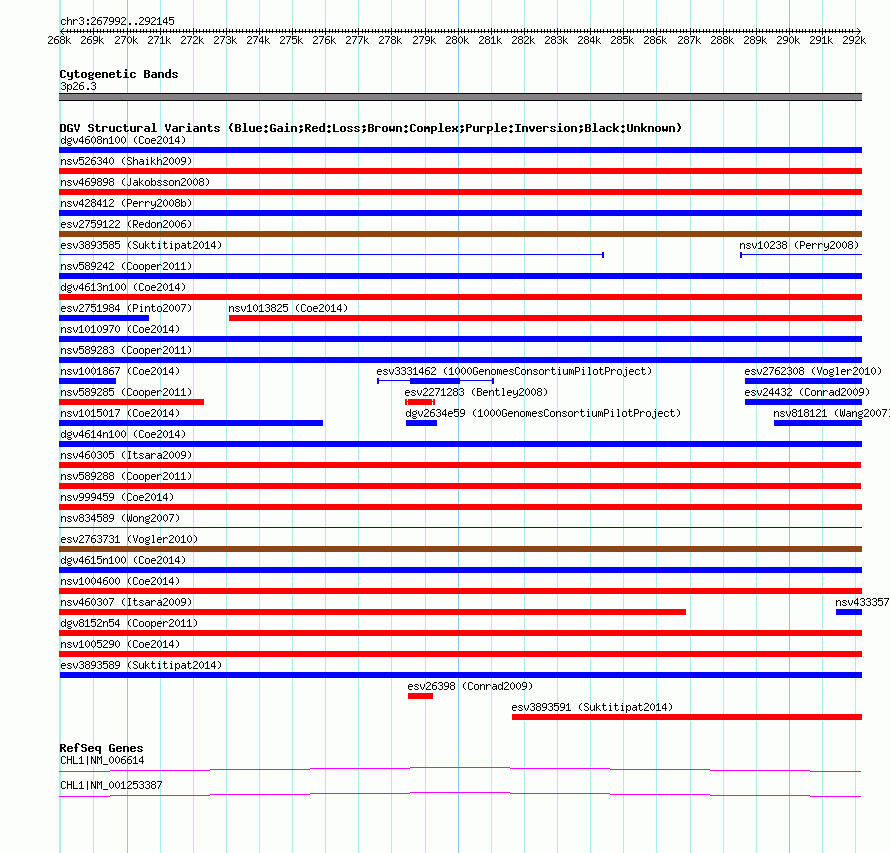Click dgv4613n100 (Coe2014) label

123,287
